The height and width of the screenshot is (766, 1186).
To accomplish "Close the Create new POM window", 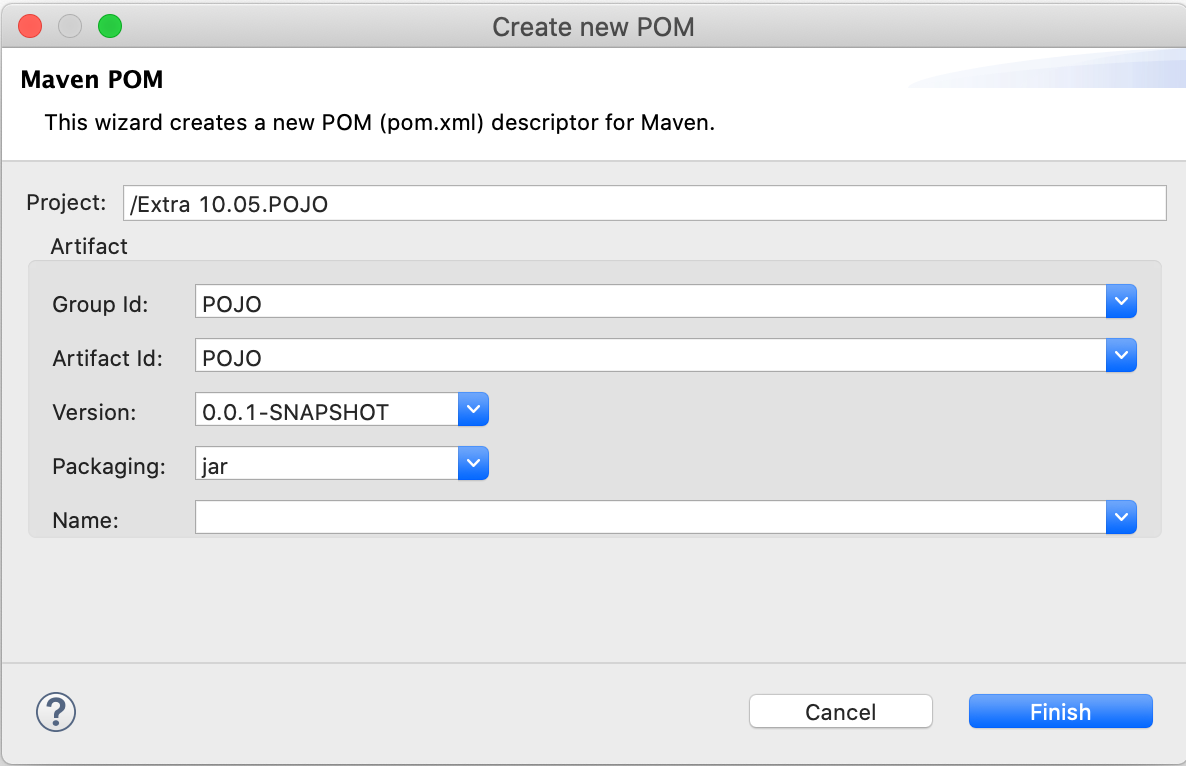I will click(x=30, y=26).
